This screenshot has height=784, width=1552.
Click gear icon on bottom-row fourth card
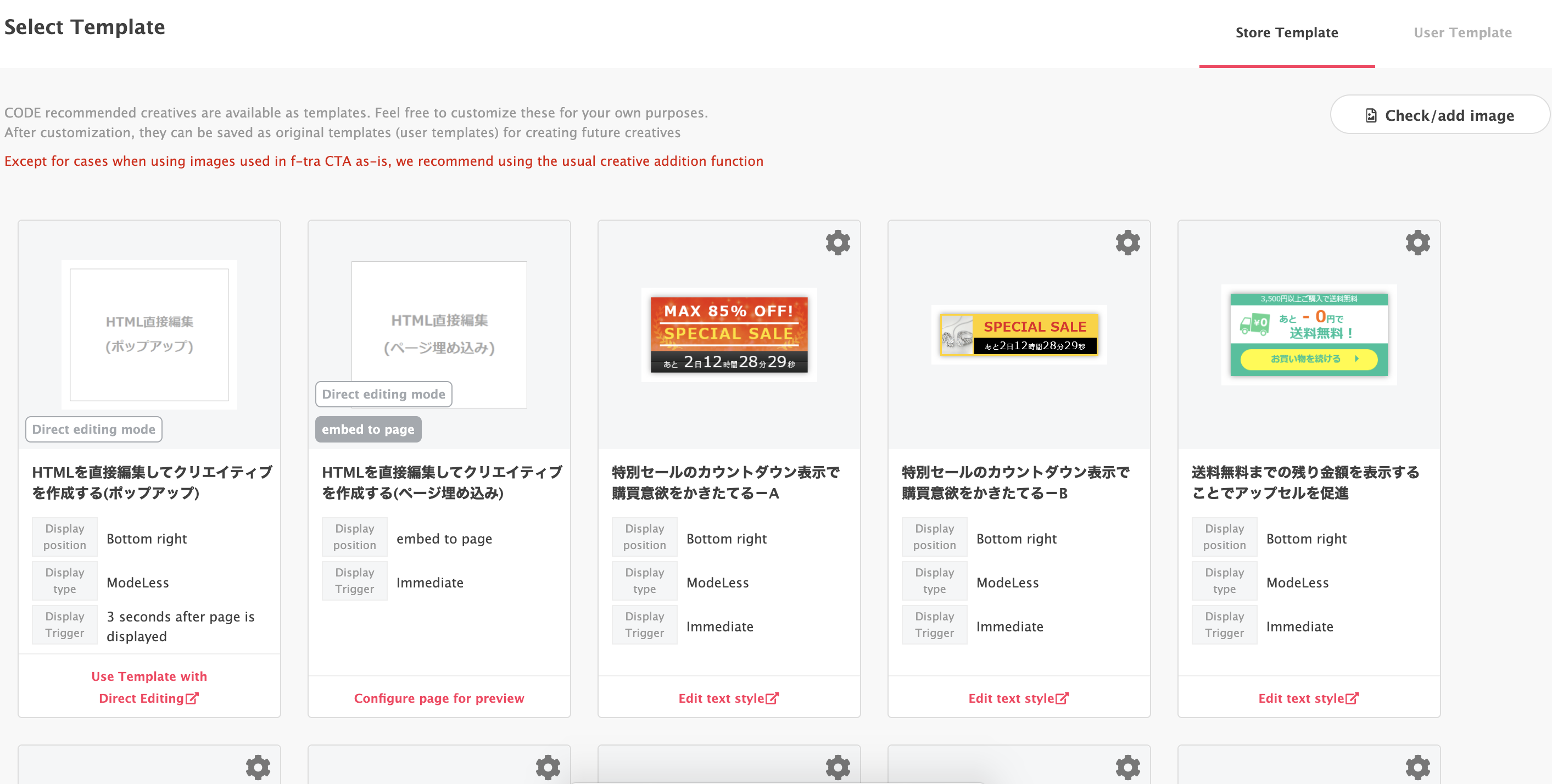pyautogui.click(x=1127, y=767)
